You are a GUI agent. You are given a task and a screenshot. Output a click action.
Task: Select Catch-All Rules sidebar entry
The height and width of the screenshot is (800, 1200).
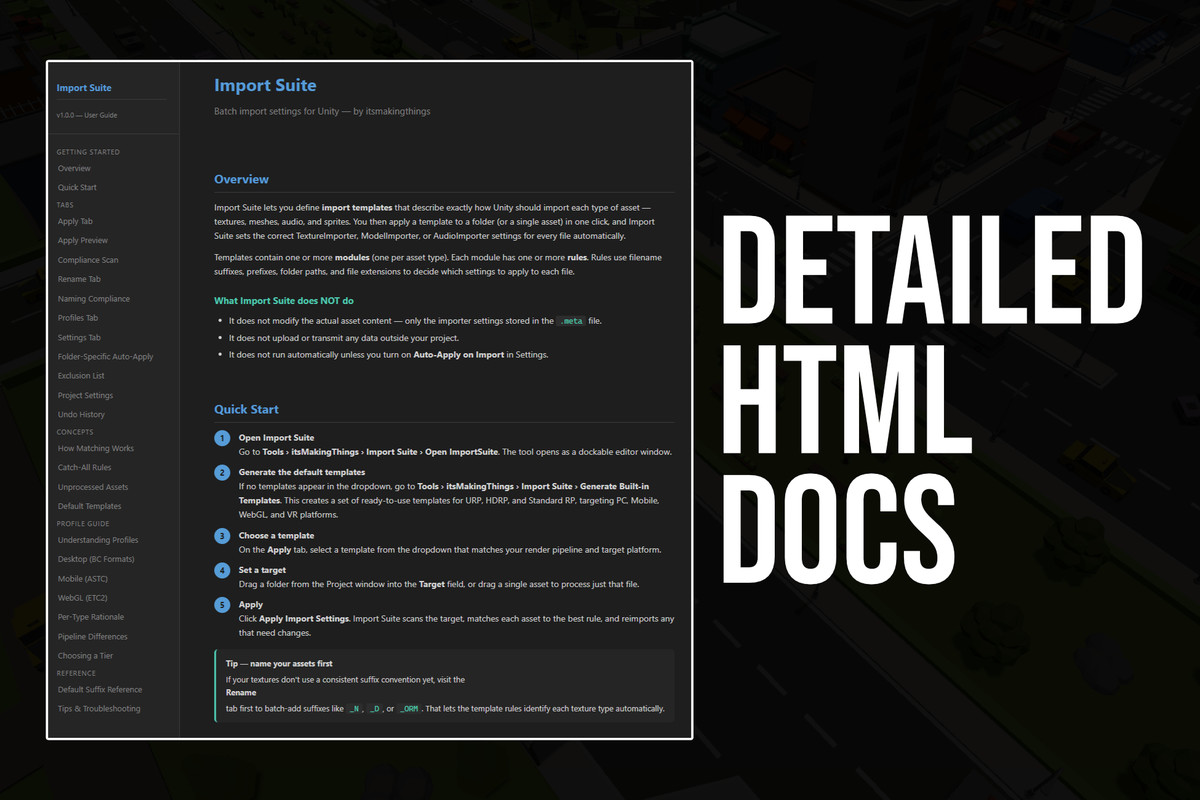coord(84,467)
